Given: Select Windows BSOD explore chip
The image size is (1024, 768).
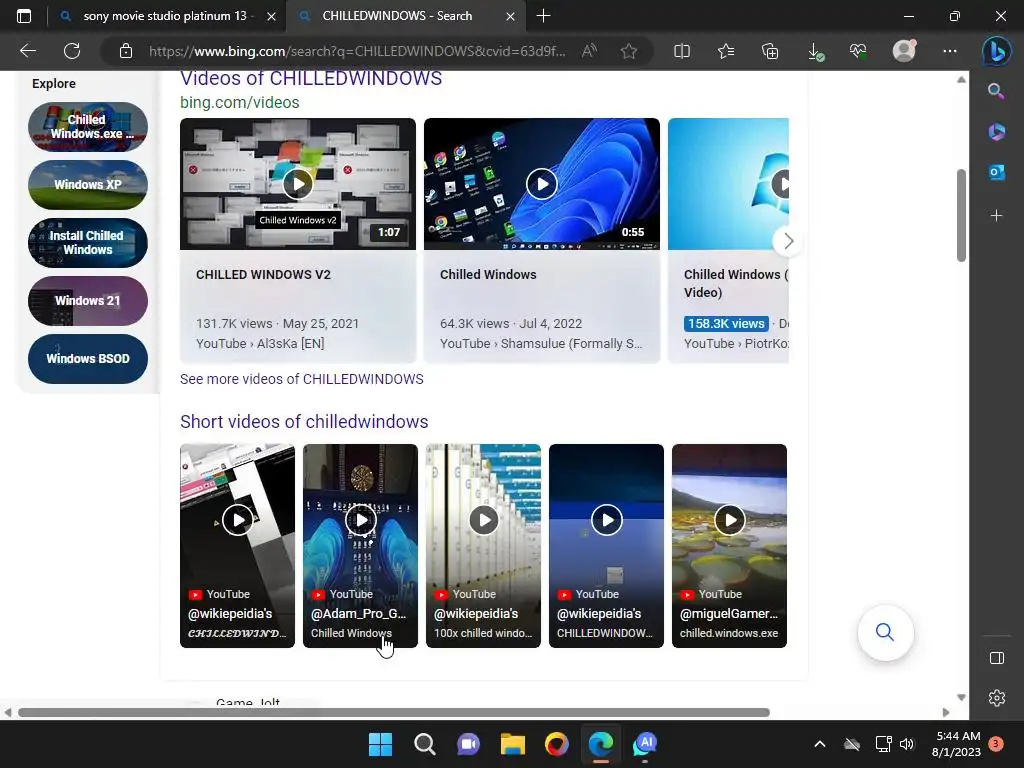Looking at the screenshot, I should coord(88,359).
